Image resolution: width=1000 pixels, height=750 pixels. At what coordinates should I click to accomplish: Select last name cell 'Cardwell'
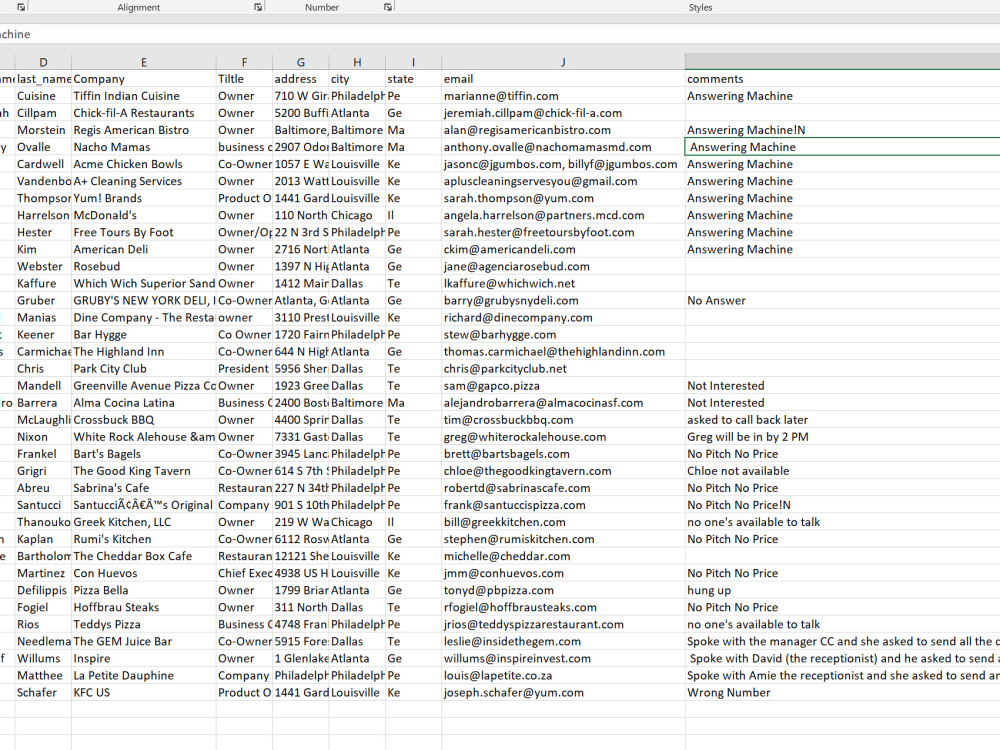pyautogui.click(x=43, y=165)
